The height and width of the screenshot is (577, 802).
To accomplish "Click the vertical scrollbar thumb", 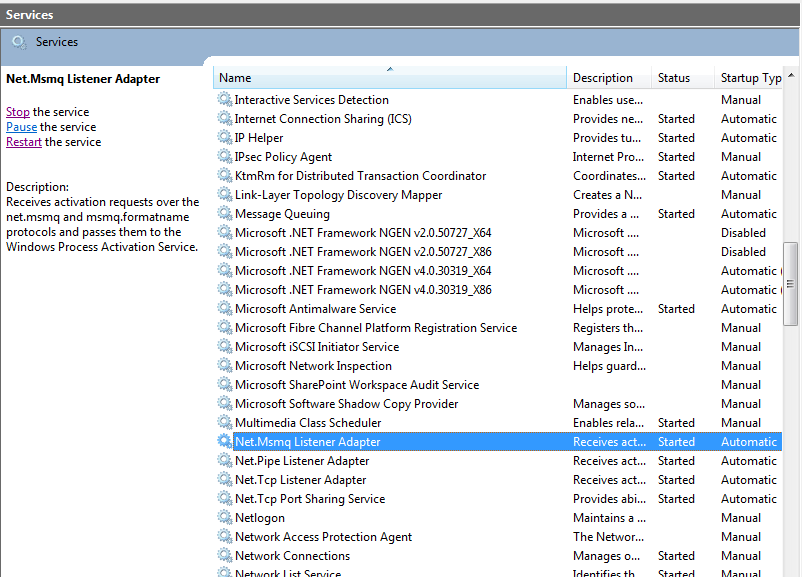I will [791, 280].
